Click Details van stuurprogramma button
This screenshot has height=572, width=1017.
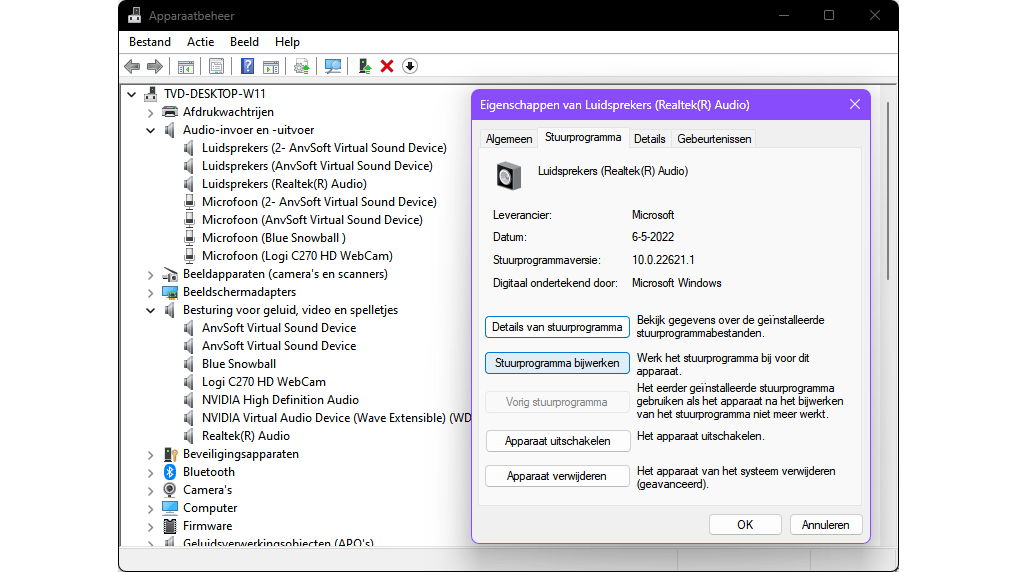click(557, 327)
